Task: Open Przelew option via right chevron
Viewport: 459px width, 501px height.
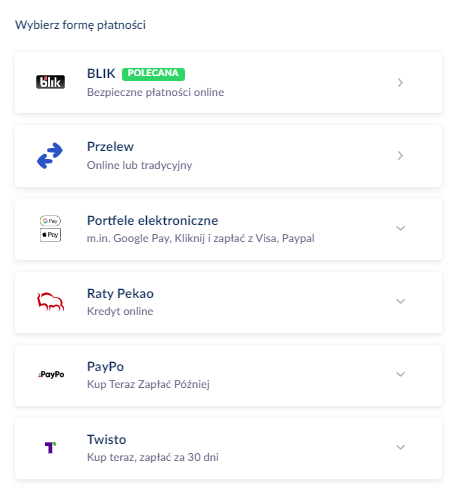Action: pyautogui.click(x=400, y=156)
